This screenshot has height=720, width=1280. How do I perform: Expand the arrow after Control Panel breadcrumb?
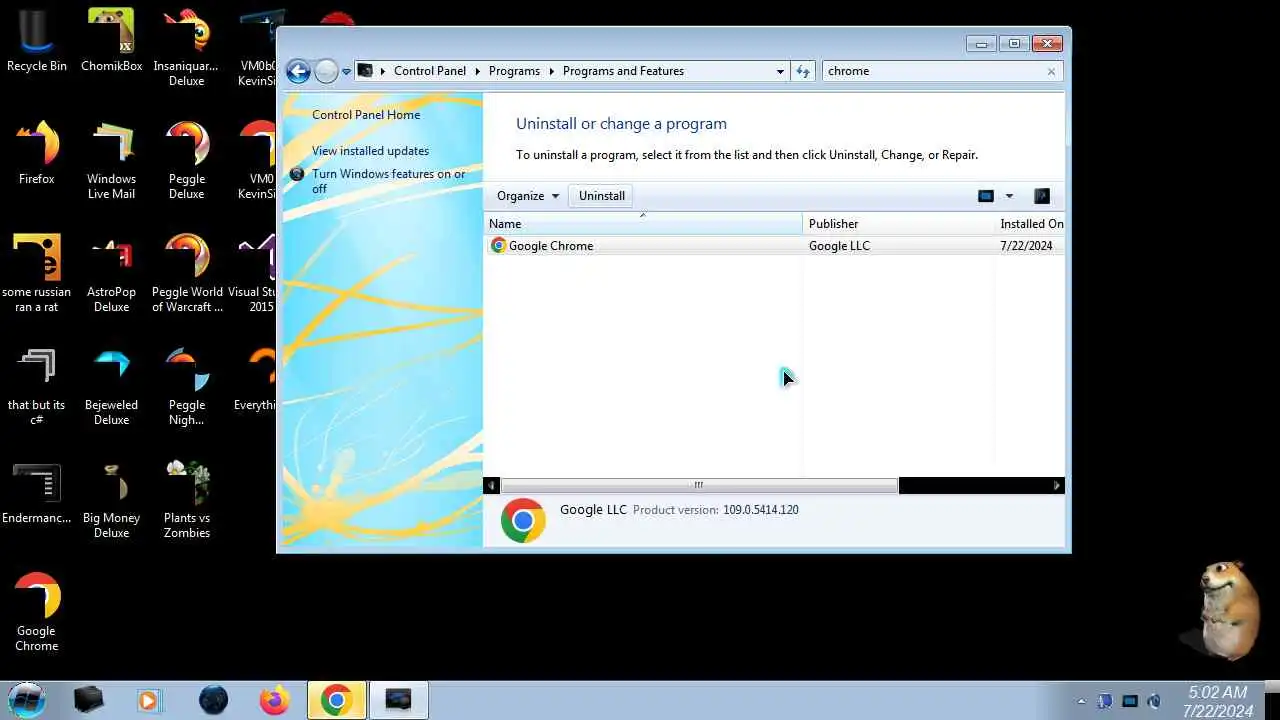point(477,71)
